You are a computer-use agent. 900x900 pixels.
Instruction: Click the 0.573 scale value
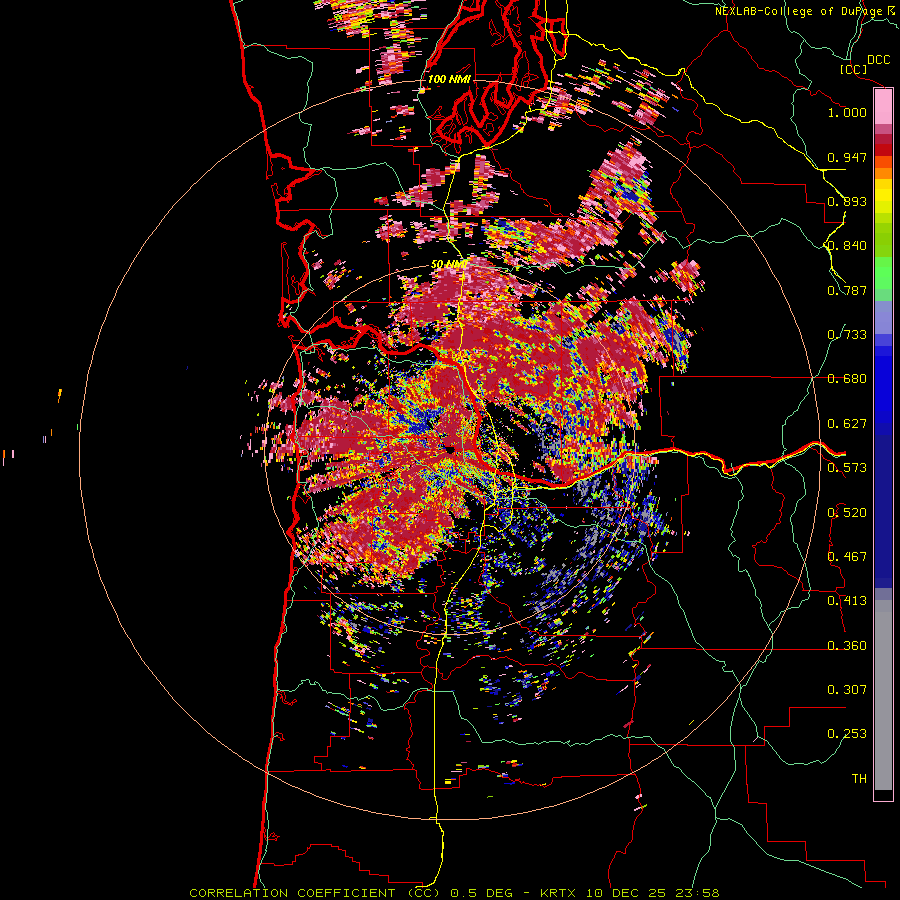[x=847, y=468]
